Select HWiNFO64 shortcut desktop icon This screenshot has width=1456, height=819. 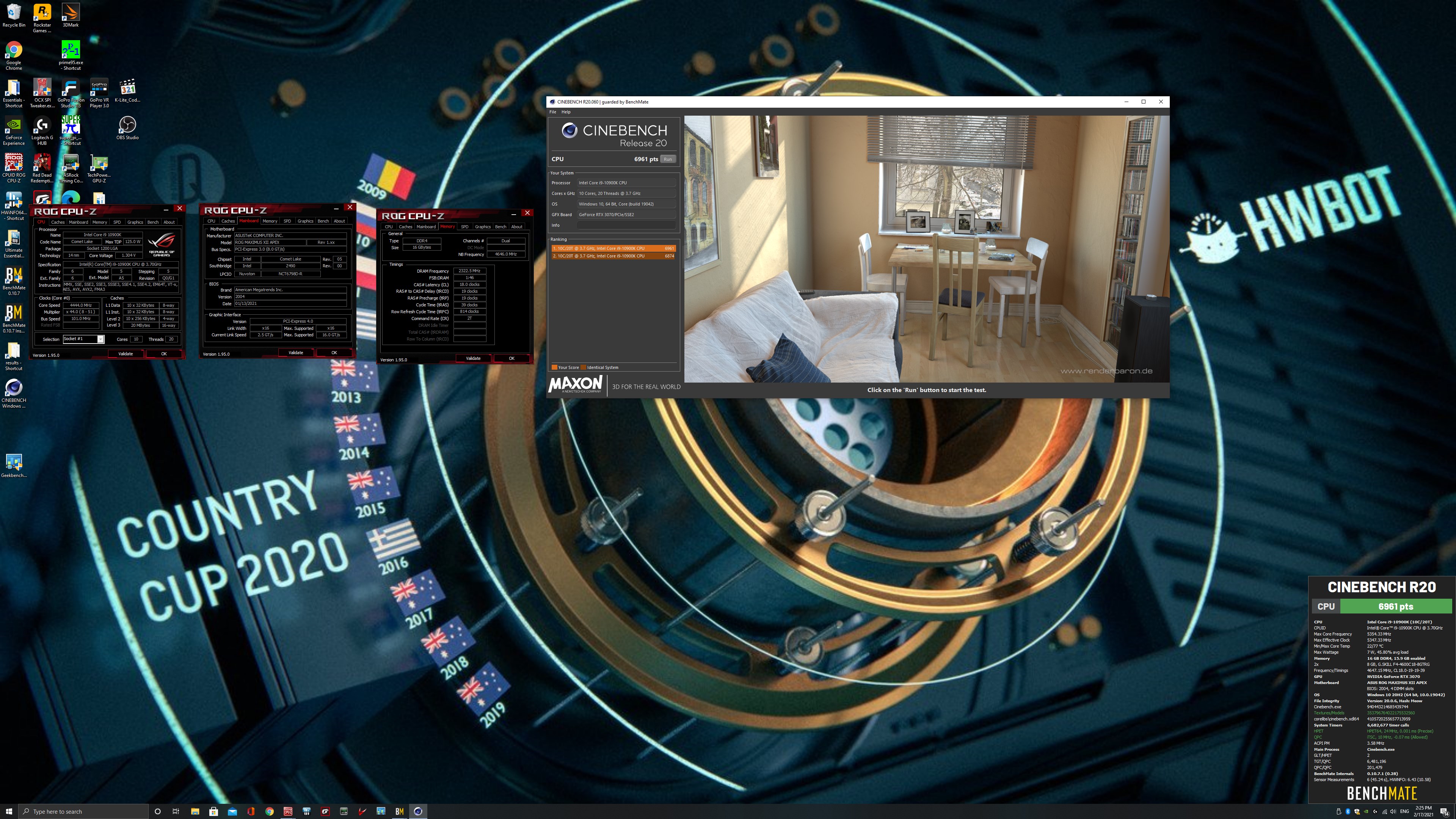14,205
